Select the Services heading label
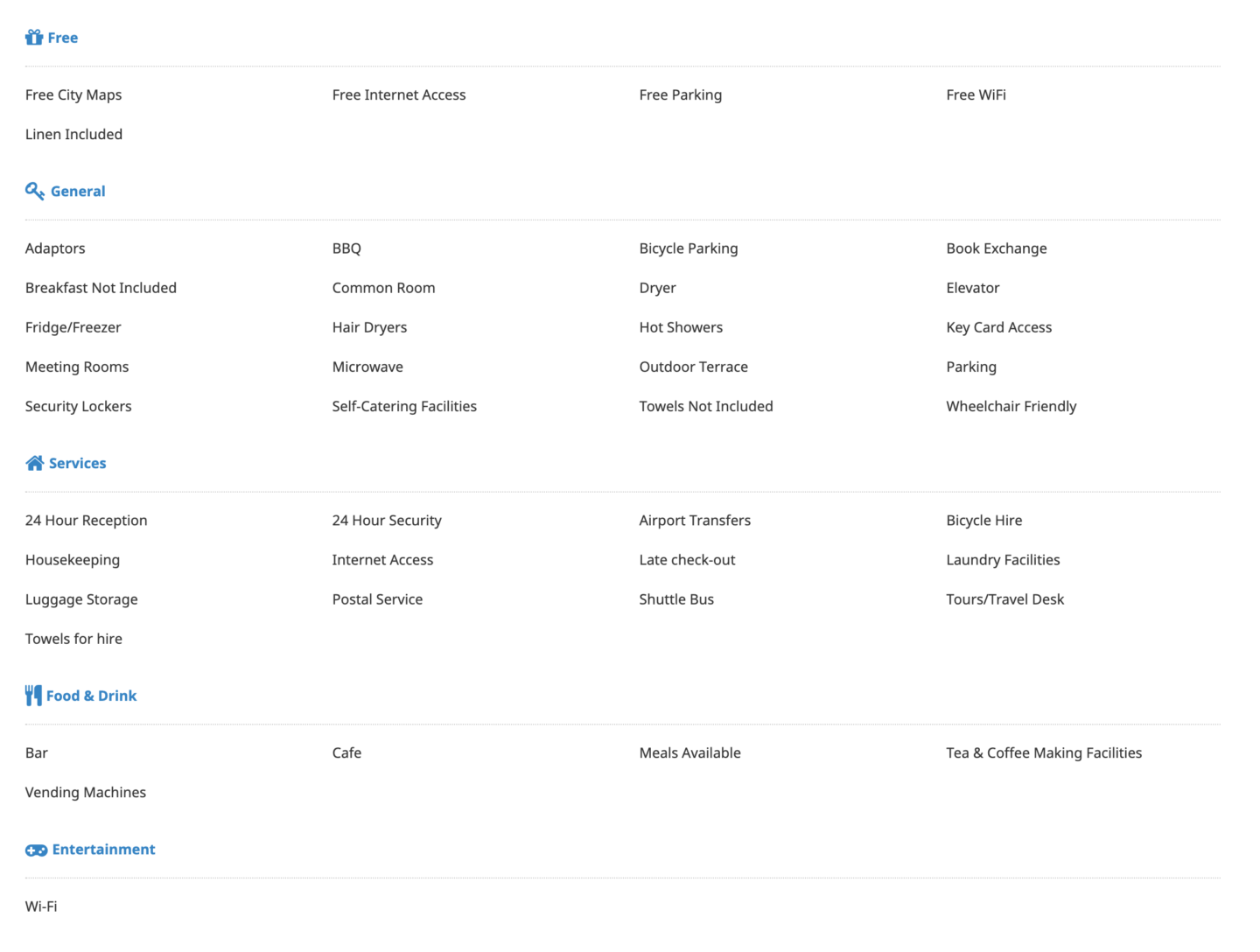 click(77, 463)
